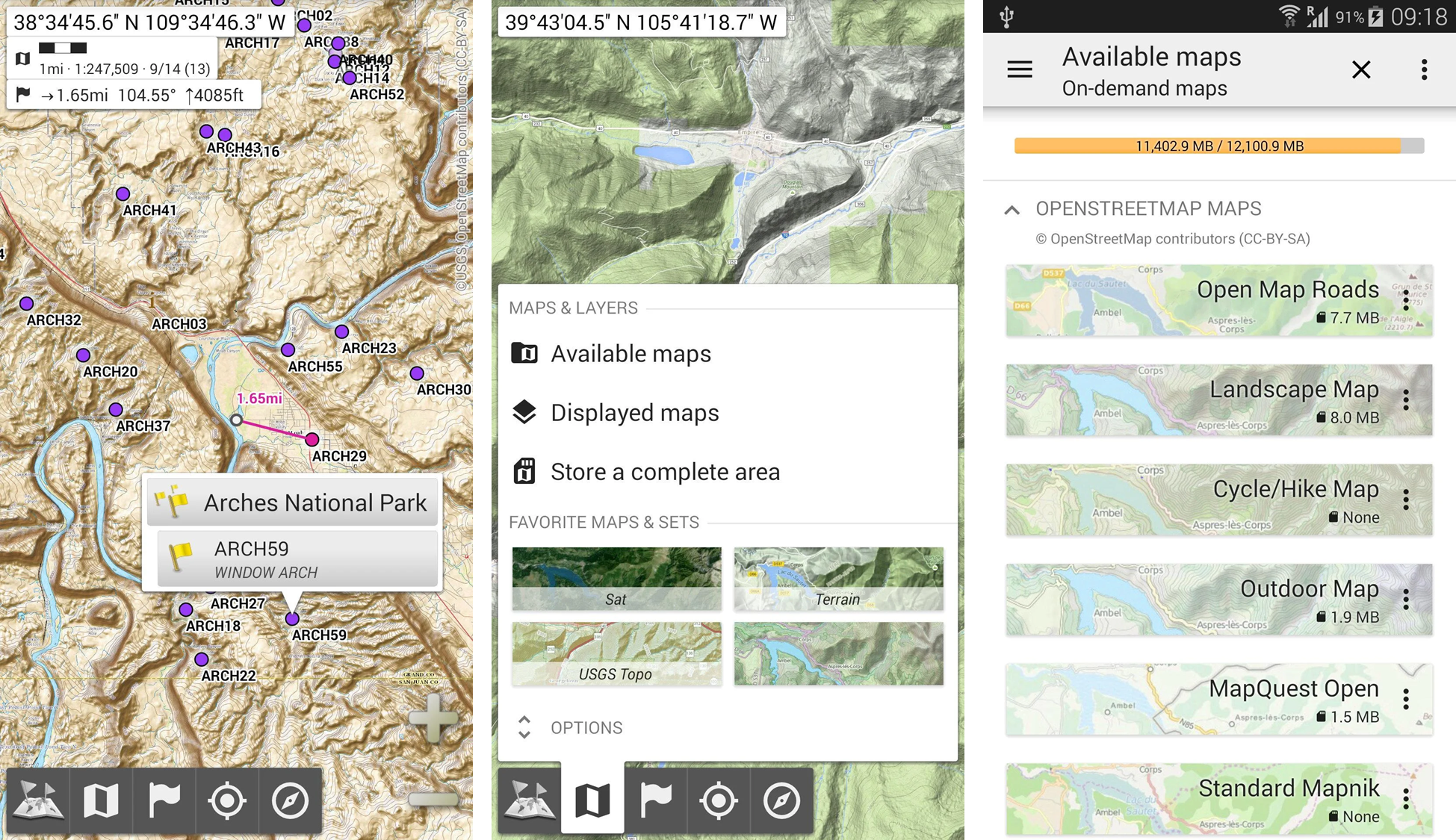Tap the ARCH37 waypoint marker
Viewport: 1456px width, 840px height.
tap(116, 410)
